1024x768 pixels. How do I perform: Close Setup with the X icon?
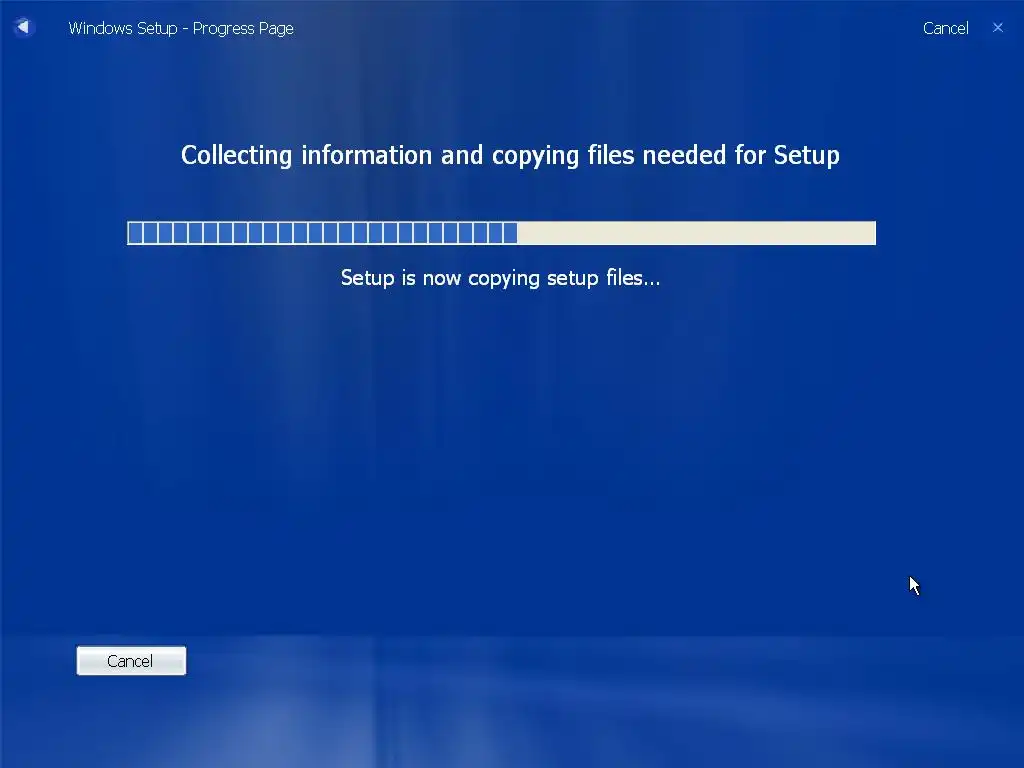click(x=997, y=27)
